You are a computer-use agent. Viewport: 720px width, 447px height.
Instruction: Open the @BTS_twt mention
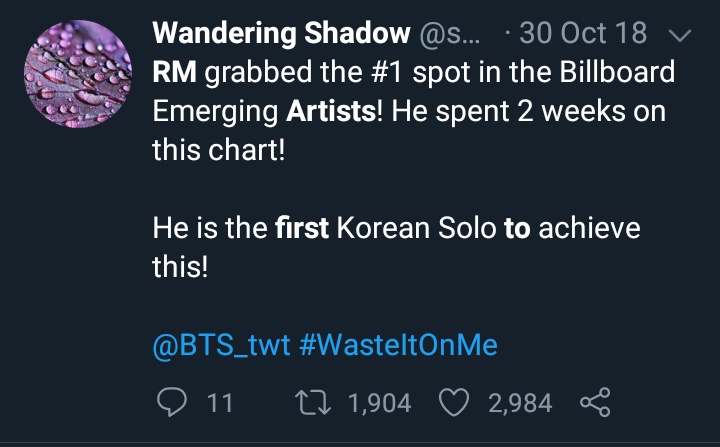click(x=221, y=345)
